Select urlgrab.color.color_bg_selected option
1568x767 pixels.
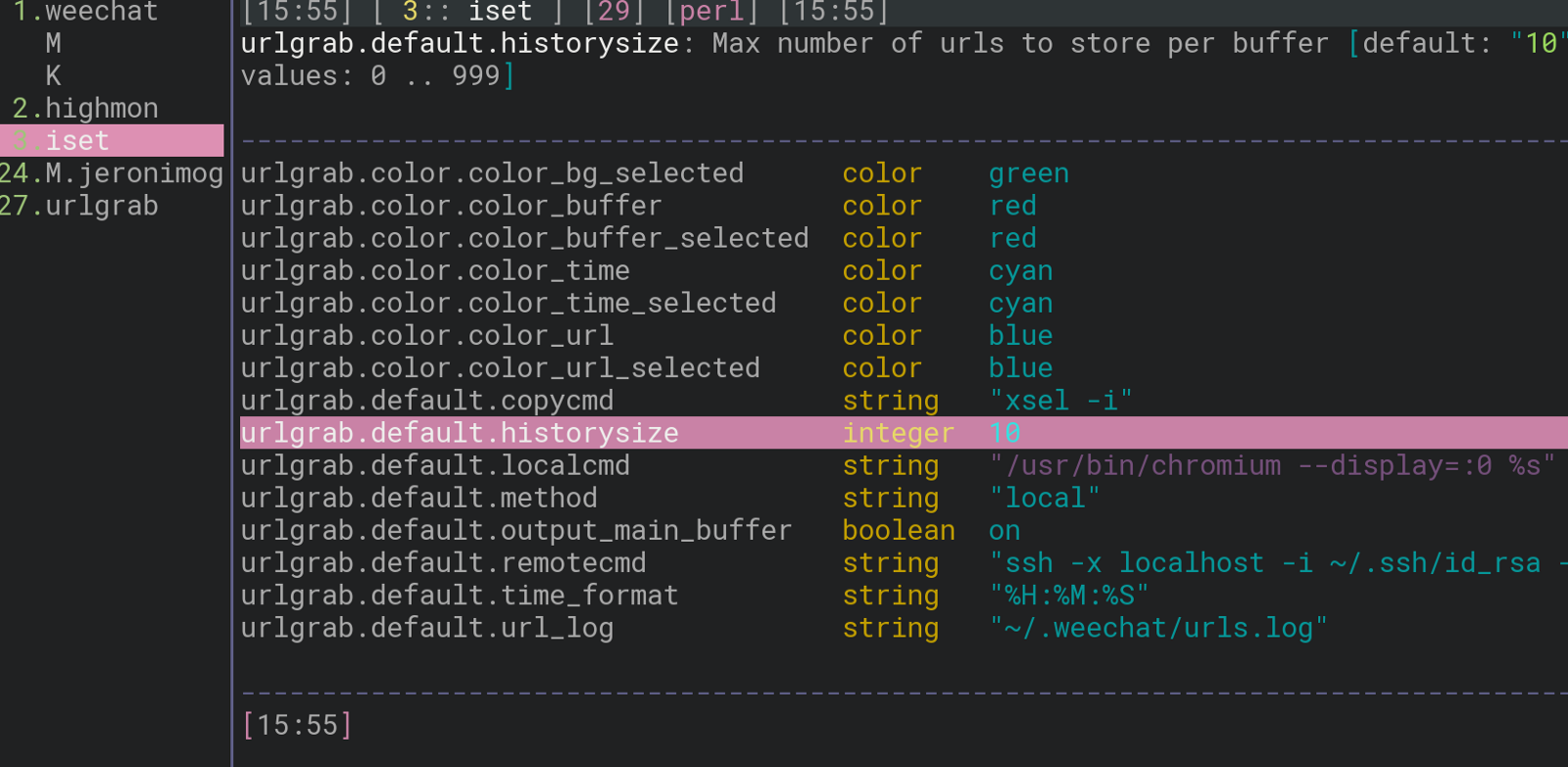(x=492, y=173)
